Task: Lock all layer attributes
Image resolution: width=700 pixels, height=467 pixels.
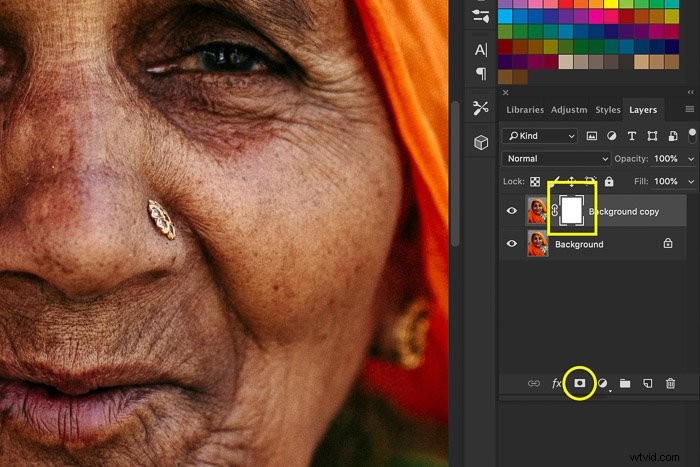Action: pos(609,181)
